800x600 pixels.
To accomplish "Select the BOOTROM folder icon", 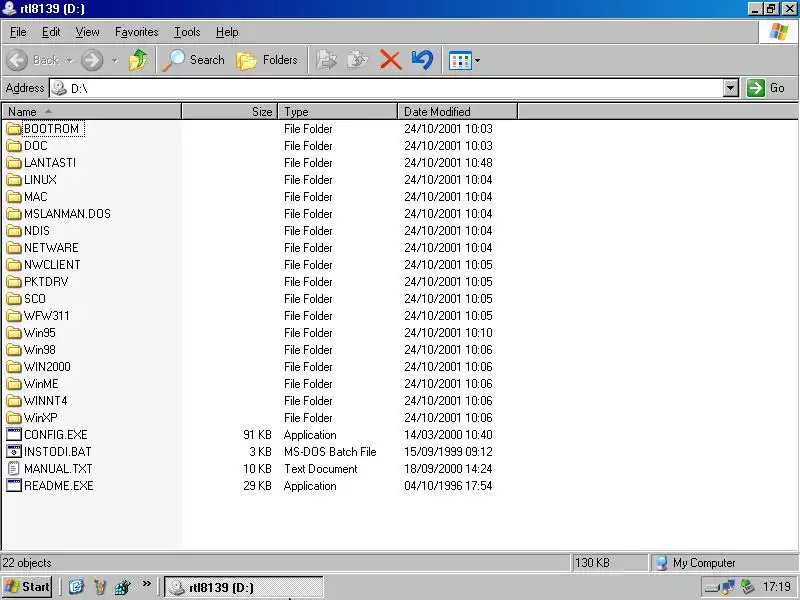I will (x=14, y=129).
